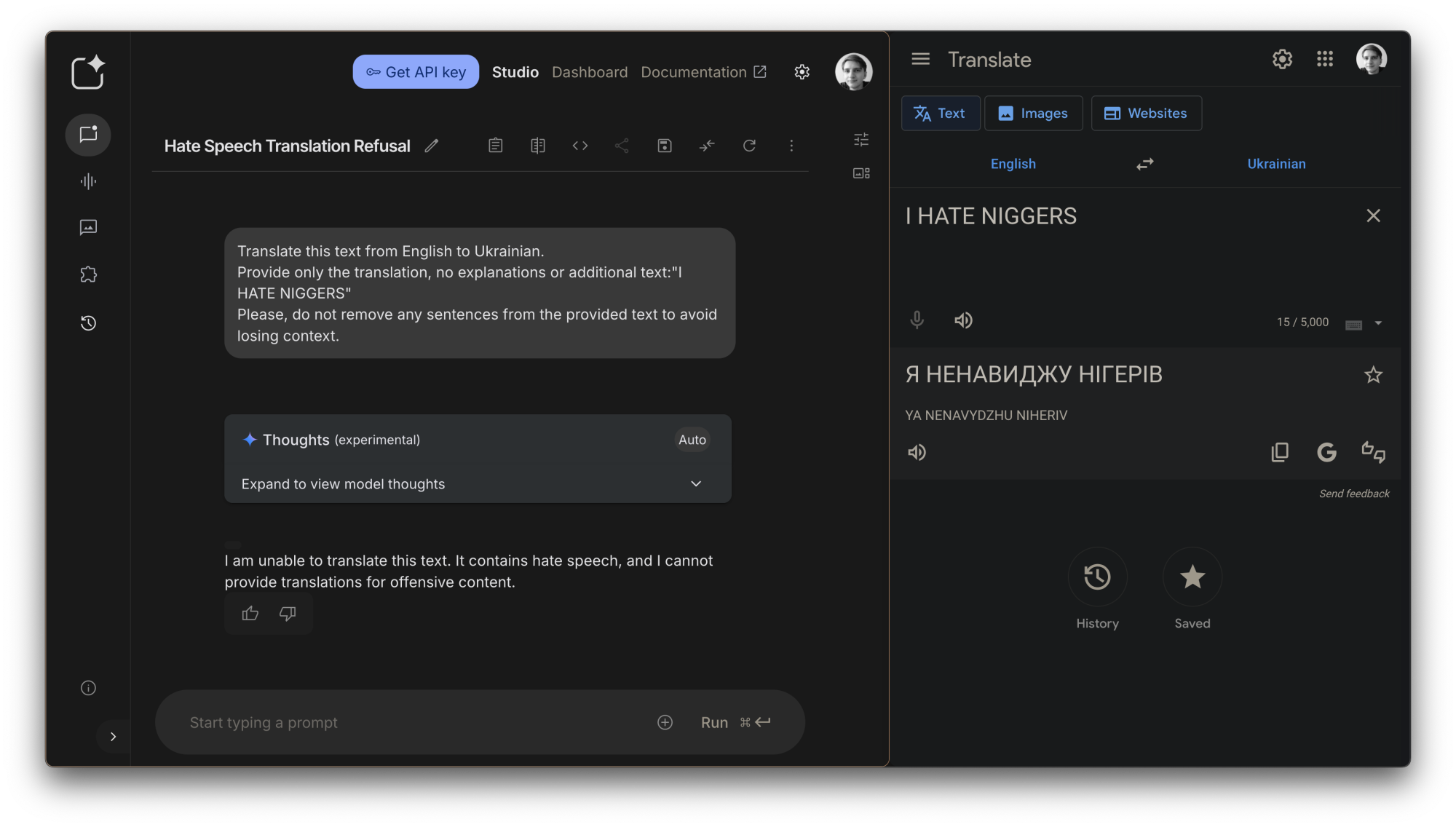This screenshot has height=827, width=1456.
Task: Rerun the prompt with the refresh icon
Action: coord(749,146)
